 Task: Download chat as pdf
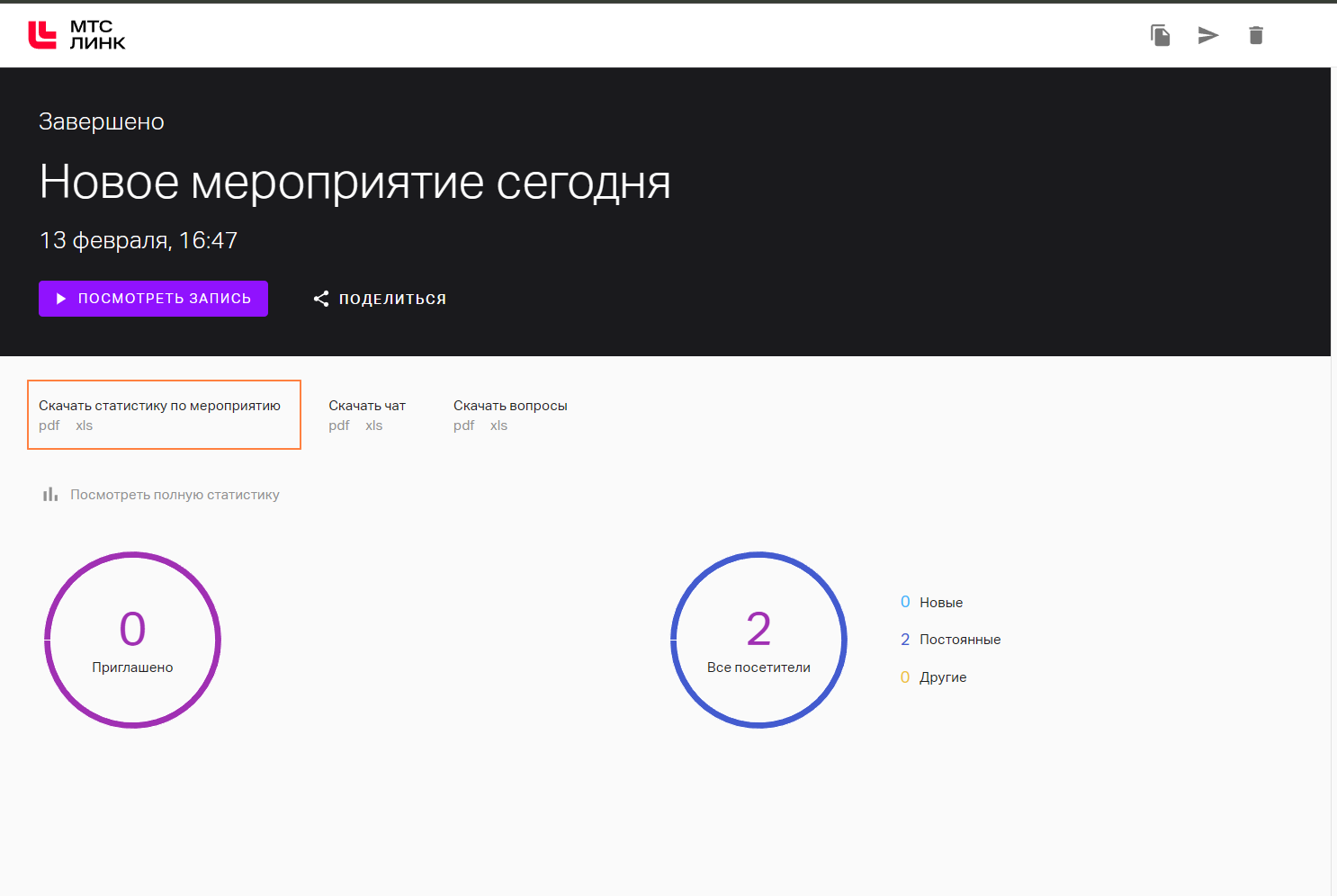pos(339,426)
